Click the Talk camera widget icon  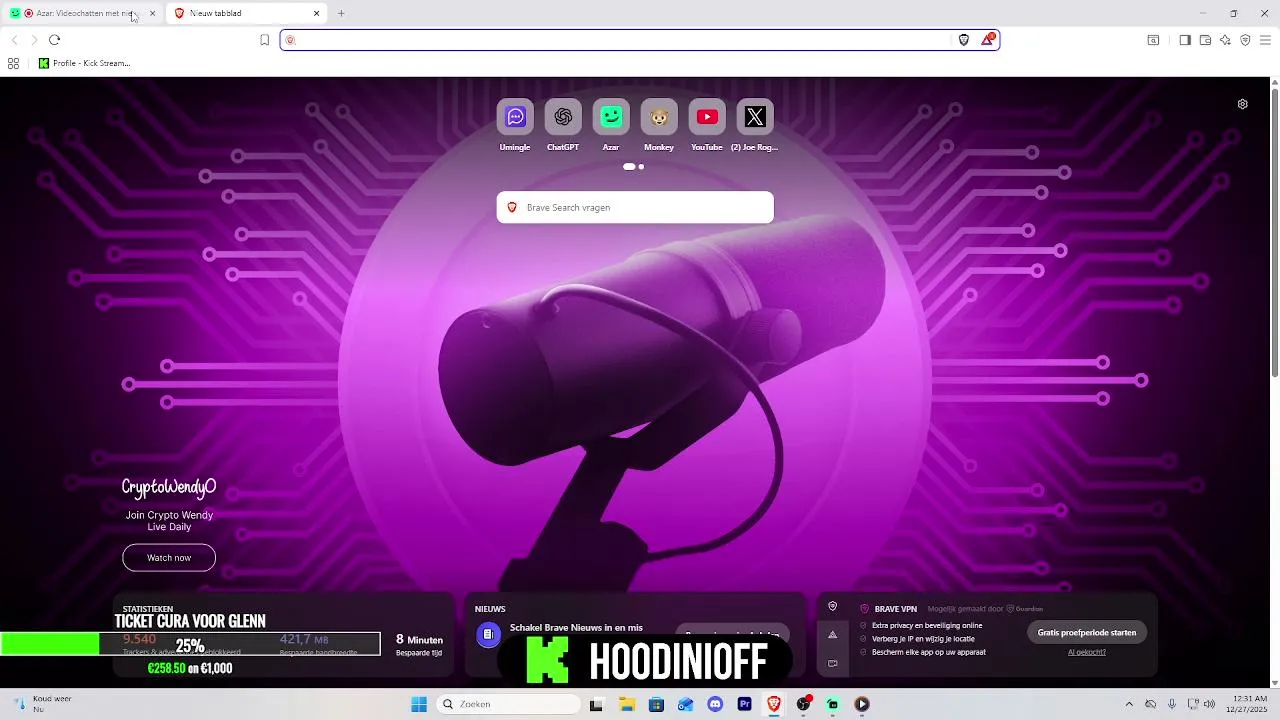point(832,663)
